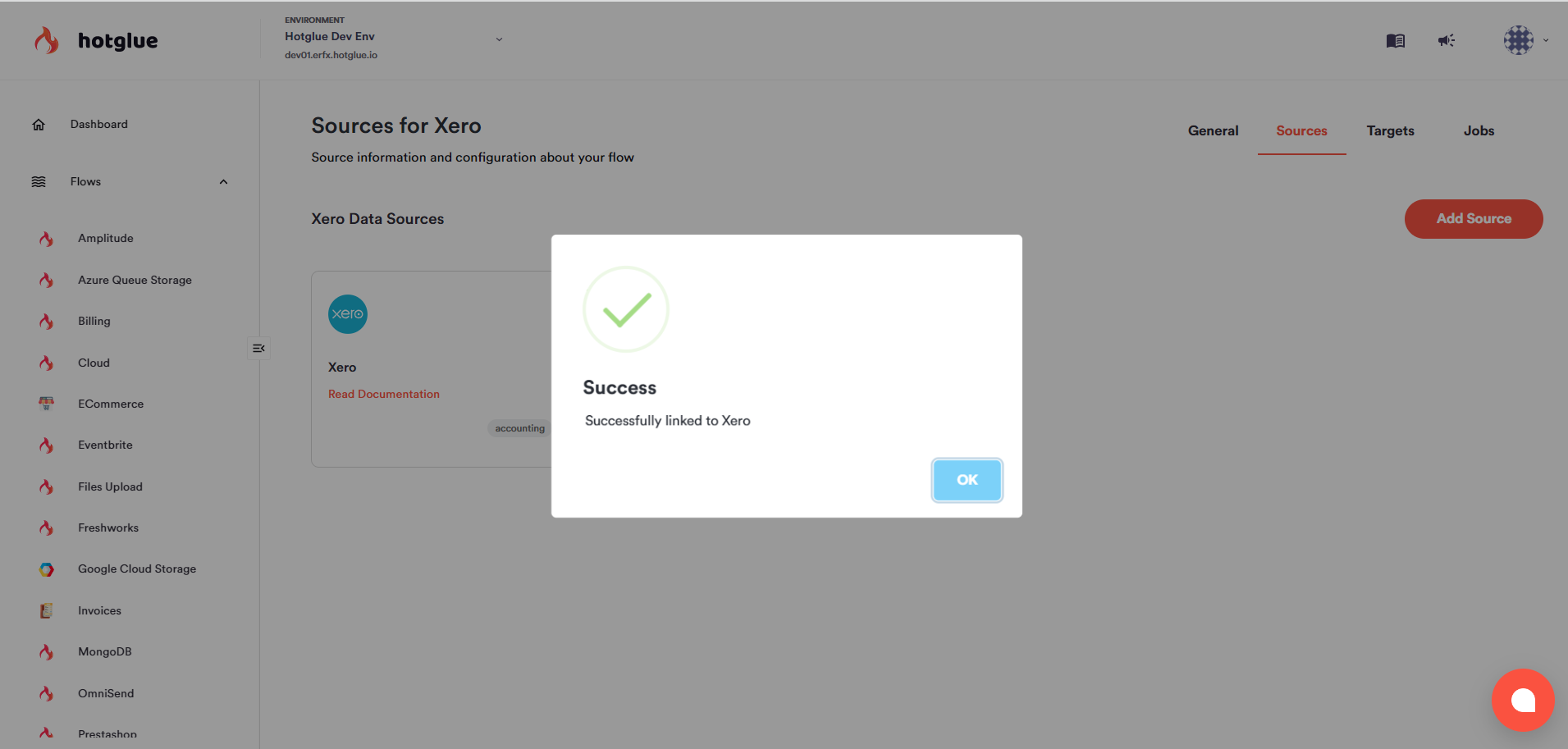Select Amplitude flow in sidebar
The height and width of the screenshot is (749, 1568).
point(106,239)
